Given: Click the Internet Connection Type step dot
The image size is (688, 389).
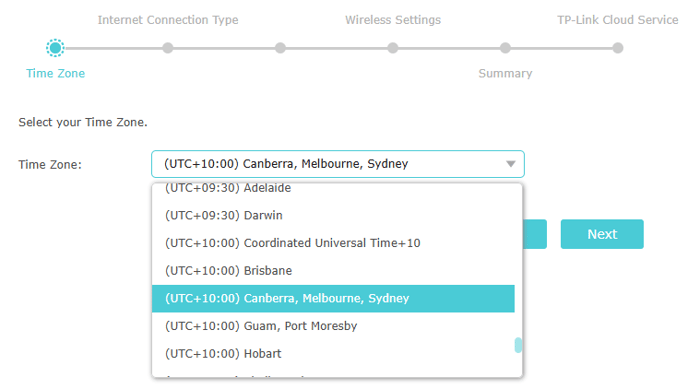Looking at the screenshot, I should (168, 48).
